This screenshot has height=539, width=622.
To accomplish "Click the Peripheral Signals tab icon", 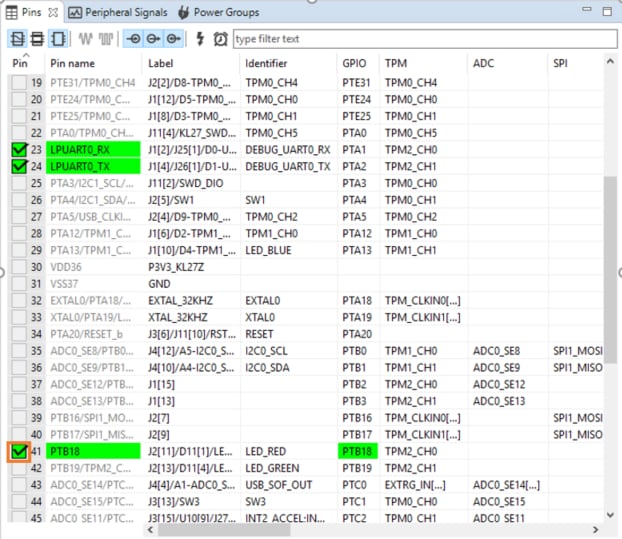I will 76,12.
